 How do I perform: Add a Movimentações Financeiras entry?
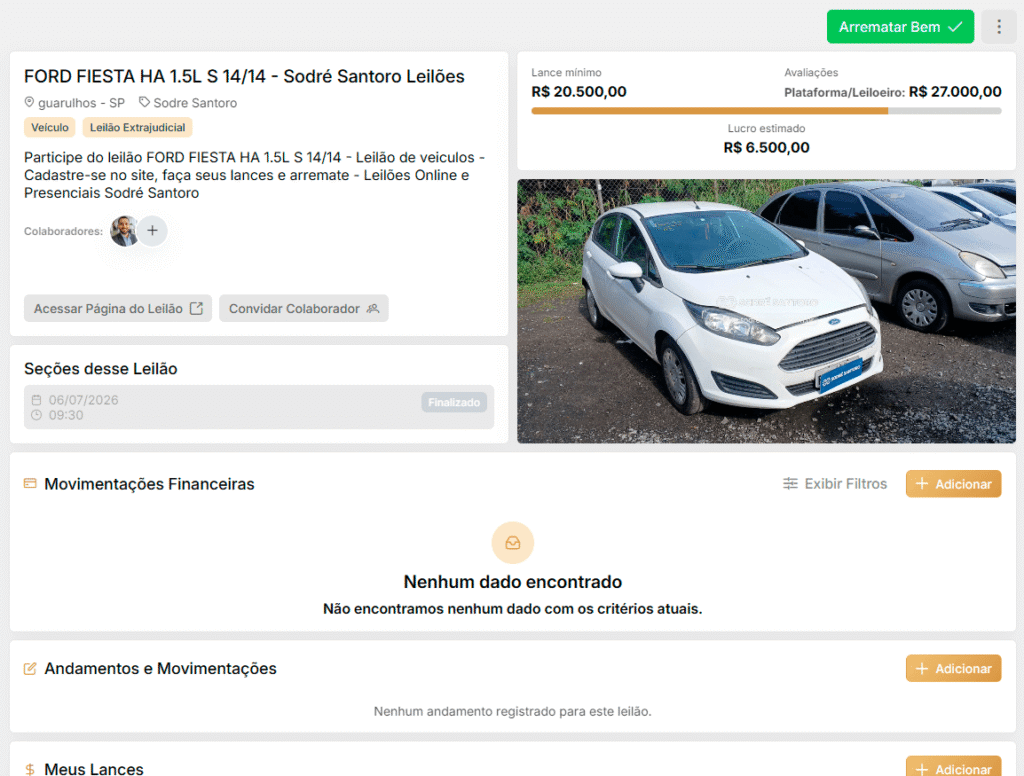[953, 484]
